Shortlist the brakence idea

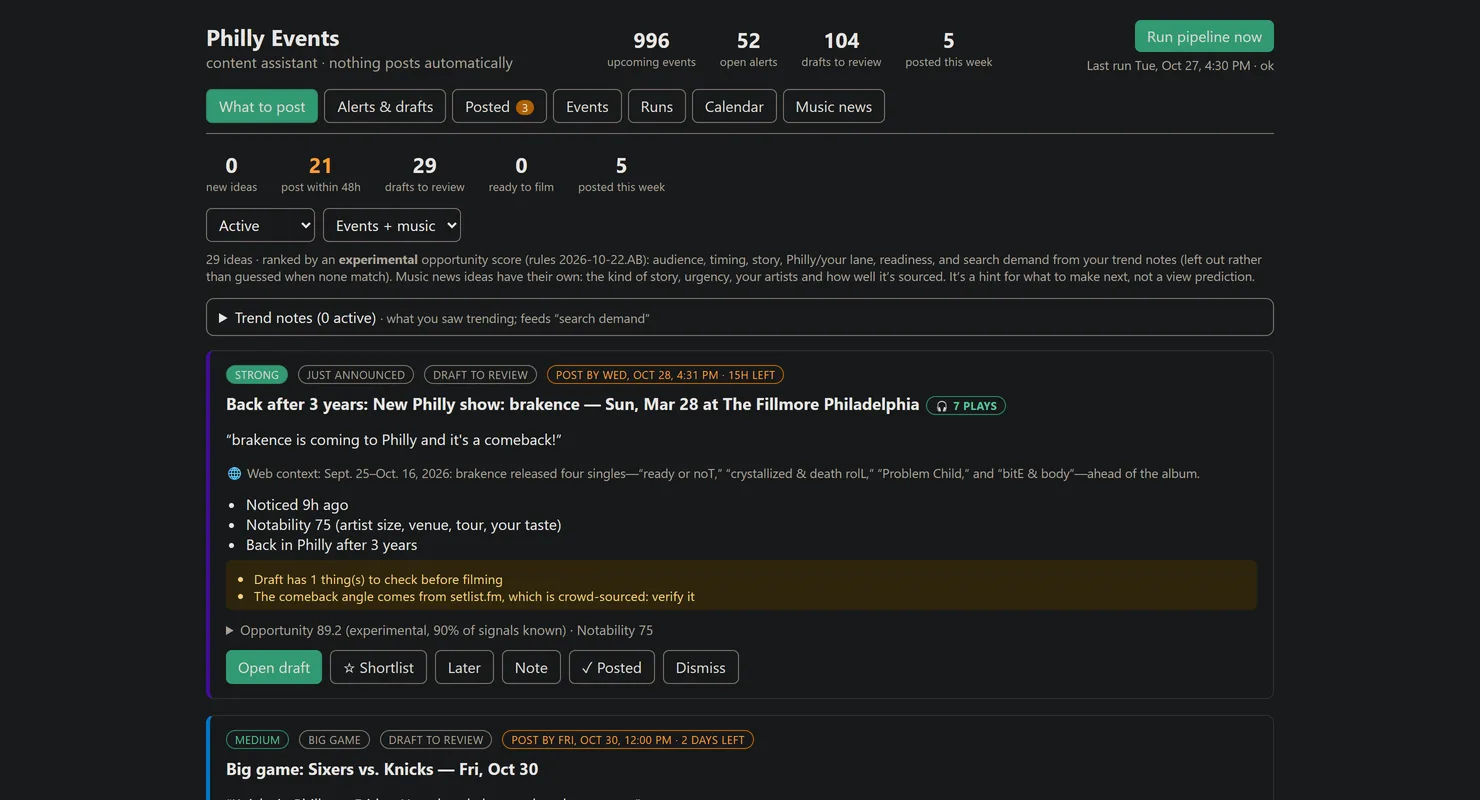[x=378, y=667]
